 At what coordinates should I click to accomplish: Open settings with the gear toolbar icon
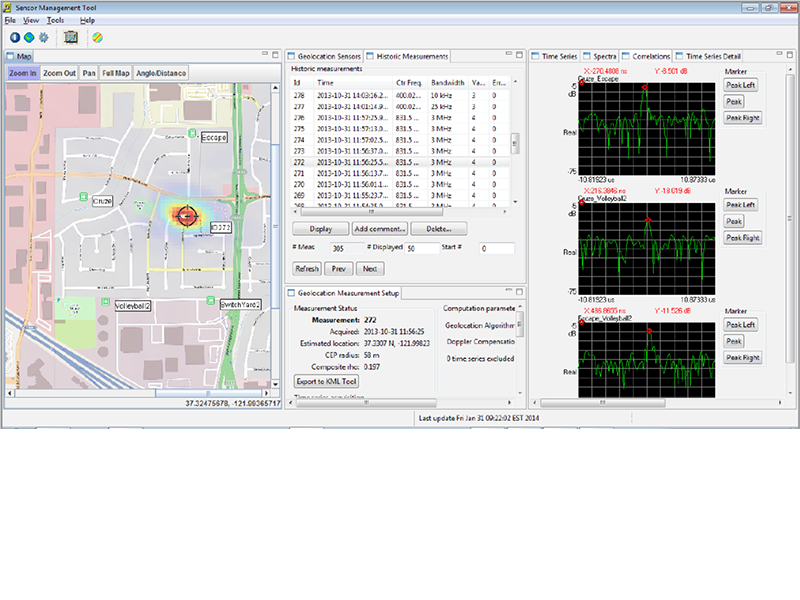(44, 37)
